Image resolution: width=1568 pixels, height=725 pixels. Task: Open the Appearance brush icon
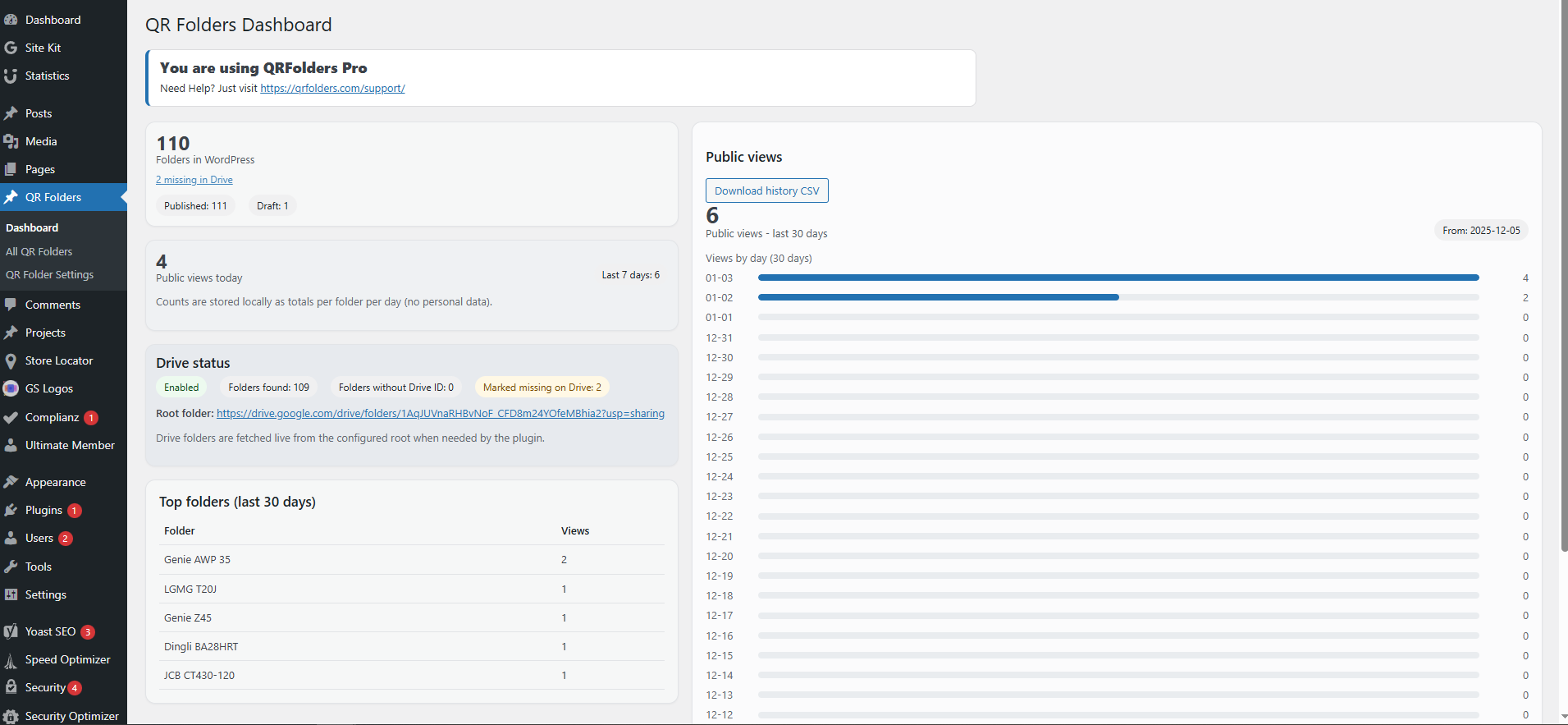[11, 482]
